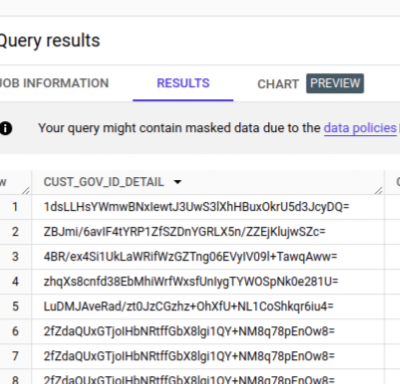Click the PREVIEW badge next to CHART
The height and width of the screenshot is (384, 400).
335,83
